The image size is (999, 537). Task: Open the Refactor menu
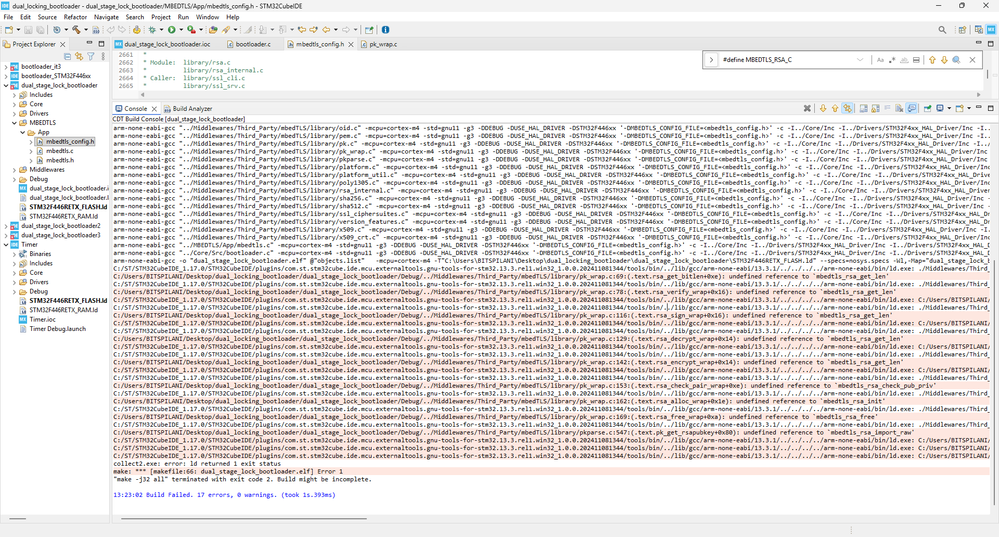click(x=75, y=17)
